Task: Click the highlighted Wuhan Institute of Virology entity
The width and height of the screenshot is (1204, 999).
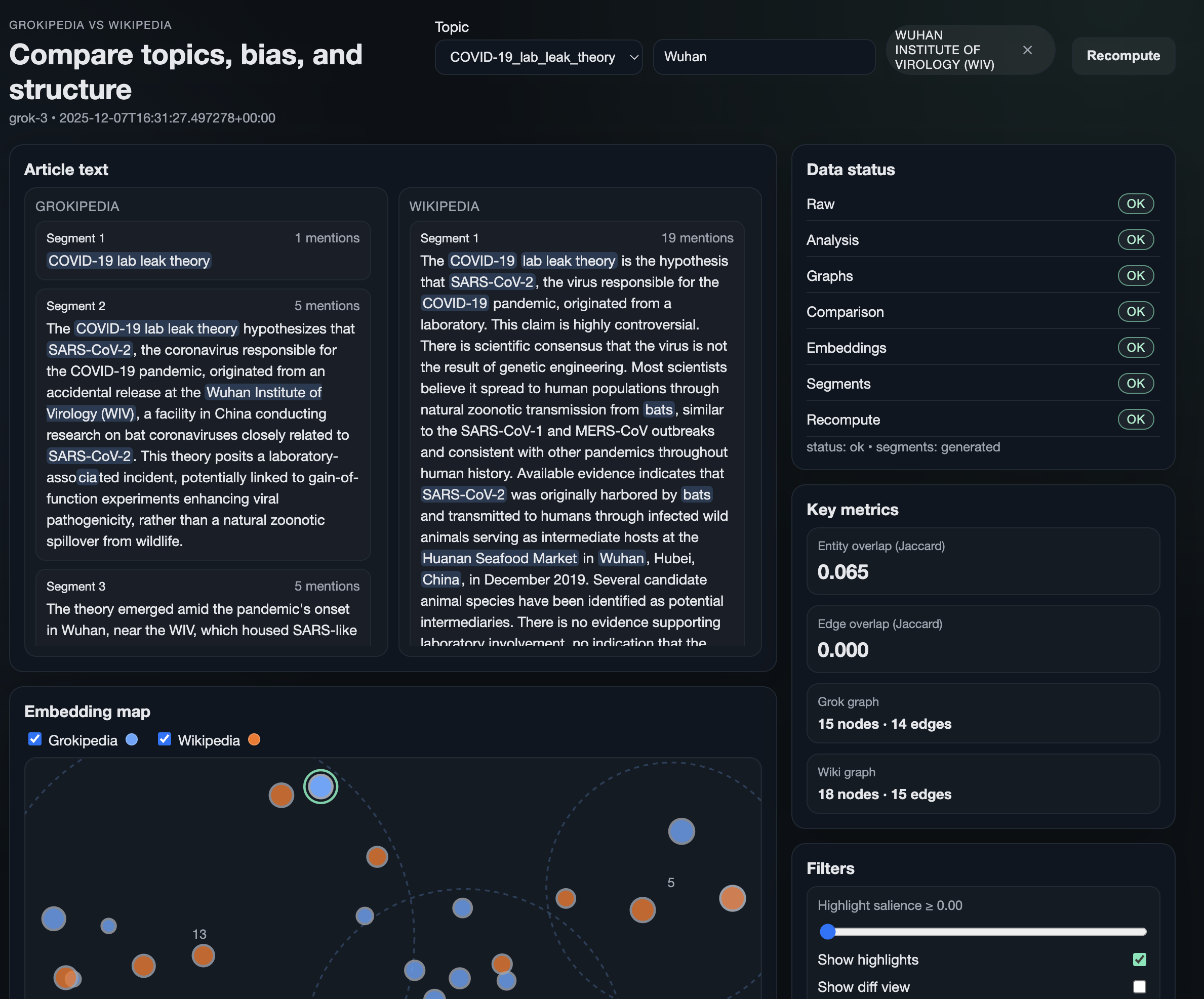Action: (263, 393)
